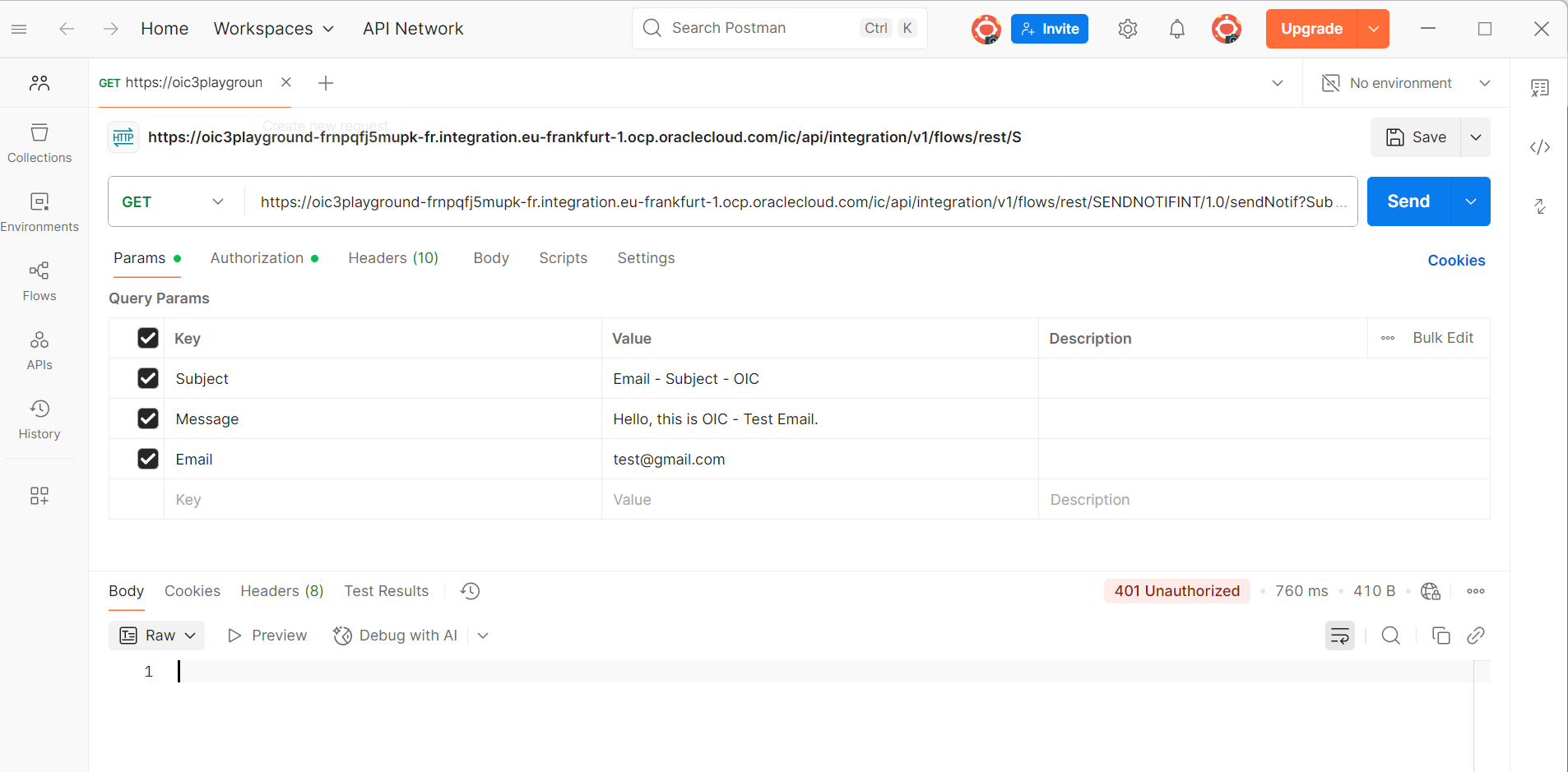Open the user avatar next to Upgrade
This screenshot has width=1568, height=772.
tap(1227, 29)
